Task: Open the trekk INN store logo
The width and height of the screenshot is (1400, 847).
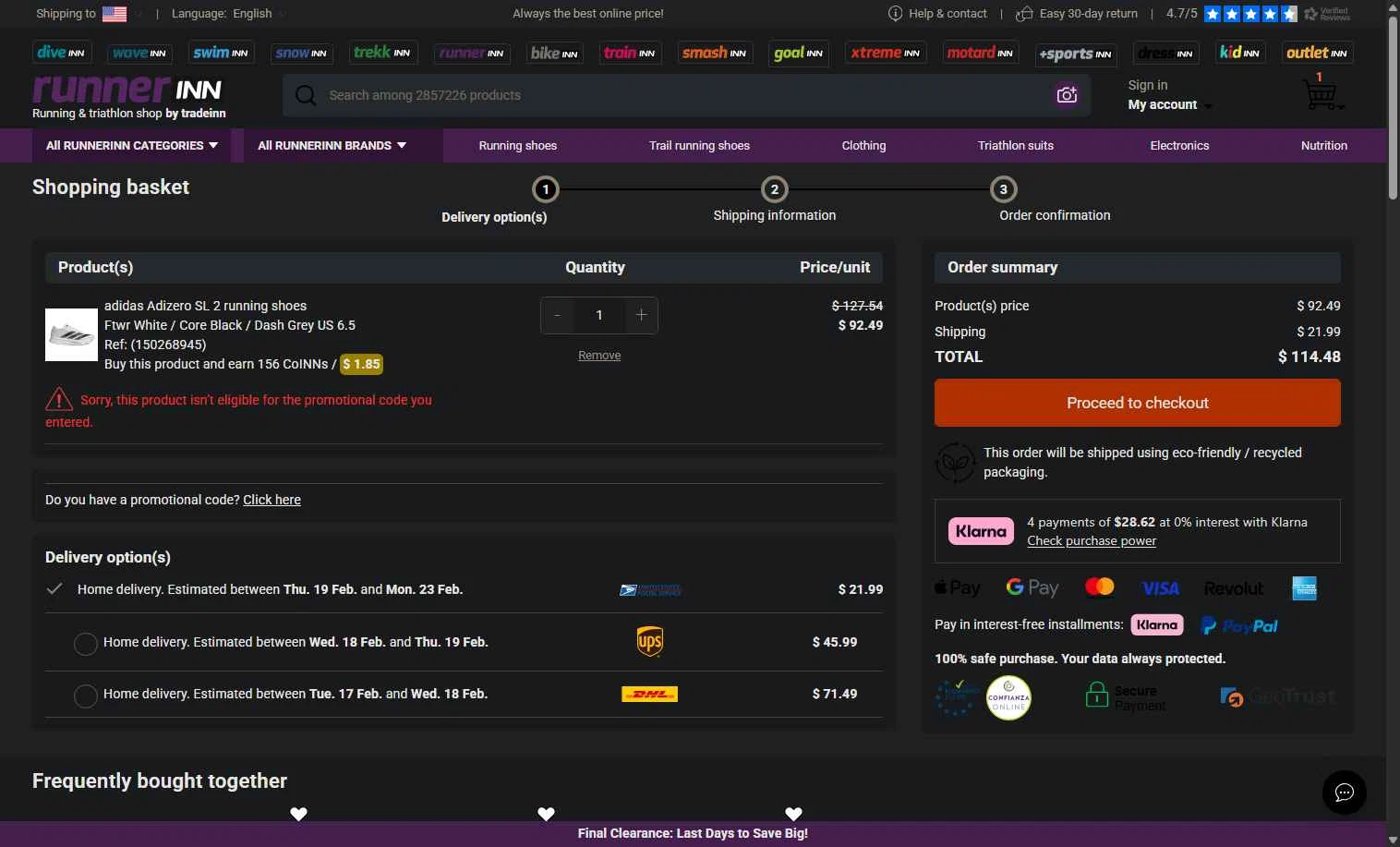Action: pyautogui.click(x=382, y=53)
